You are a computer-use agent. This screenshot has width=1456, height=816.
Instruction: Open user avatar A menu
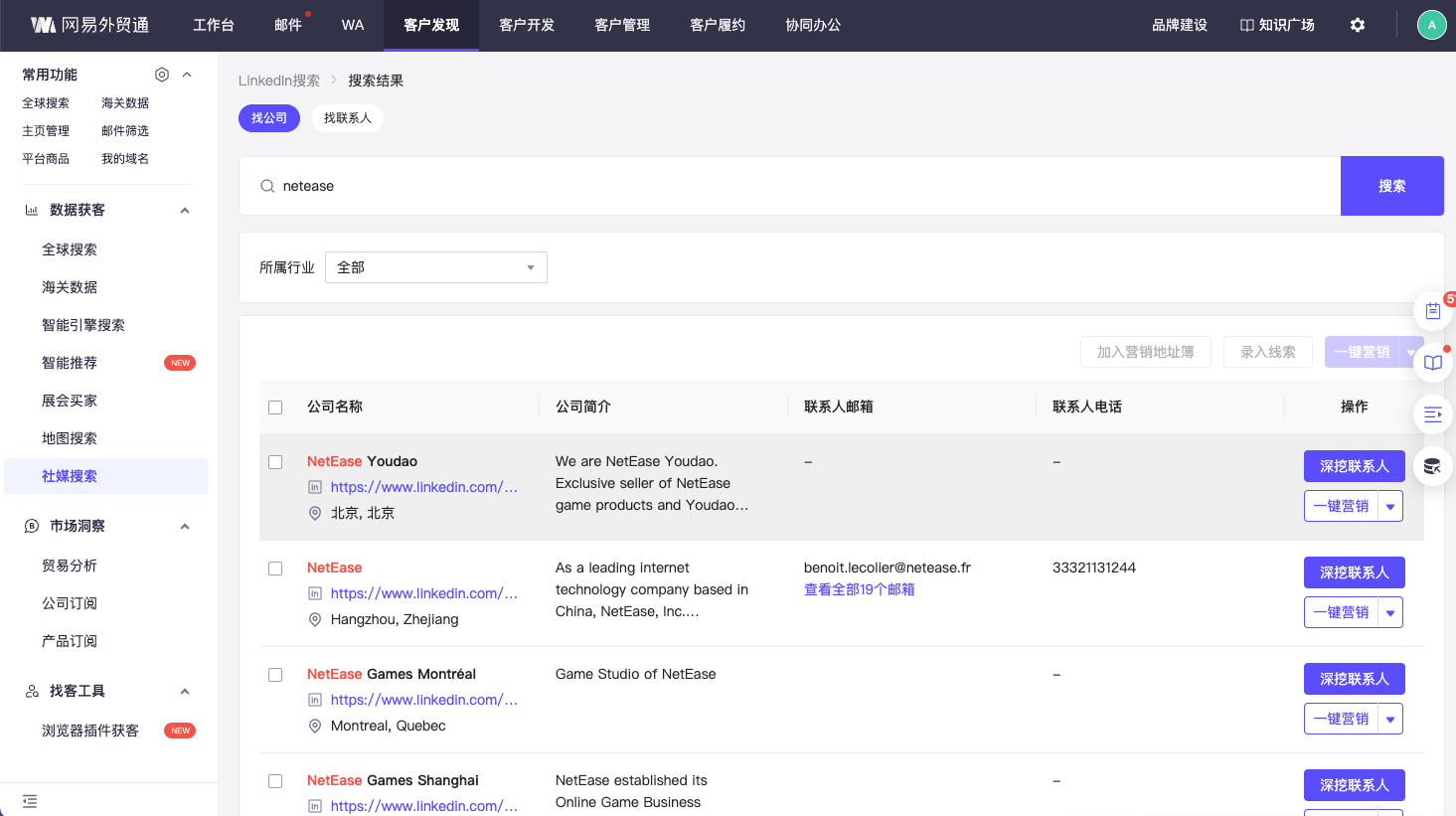tap(1431, 25)
